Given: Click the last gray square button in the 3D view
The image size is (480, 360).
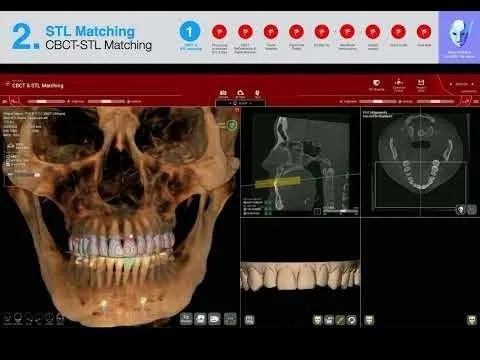Looking at the screenshot, I should click(230, 319).
